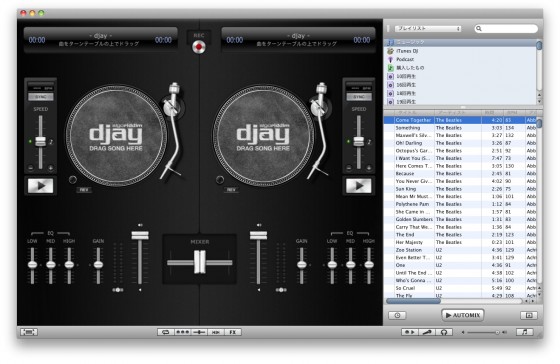Viewport: 560px width, 364px height.
Task: Click the left deck HIGH EQ slider
Action: pyautogui.click(x=69, y=265)
